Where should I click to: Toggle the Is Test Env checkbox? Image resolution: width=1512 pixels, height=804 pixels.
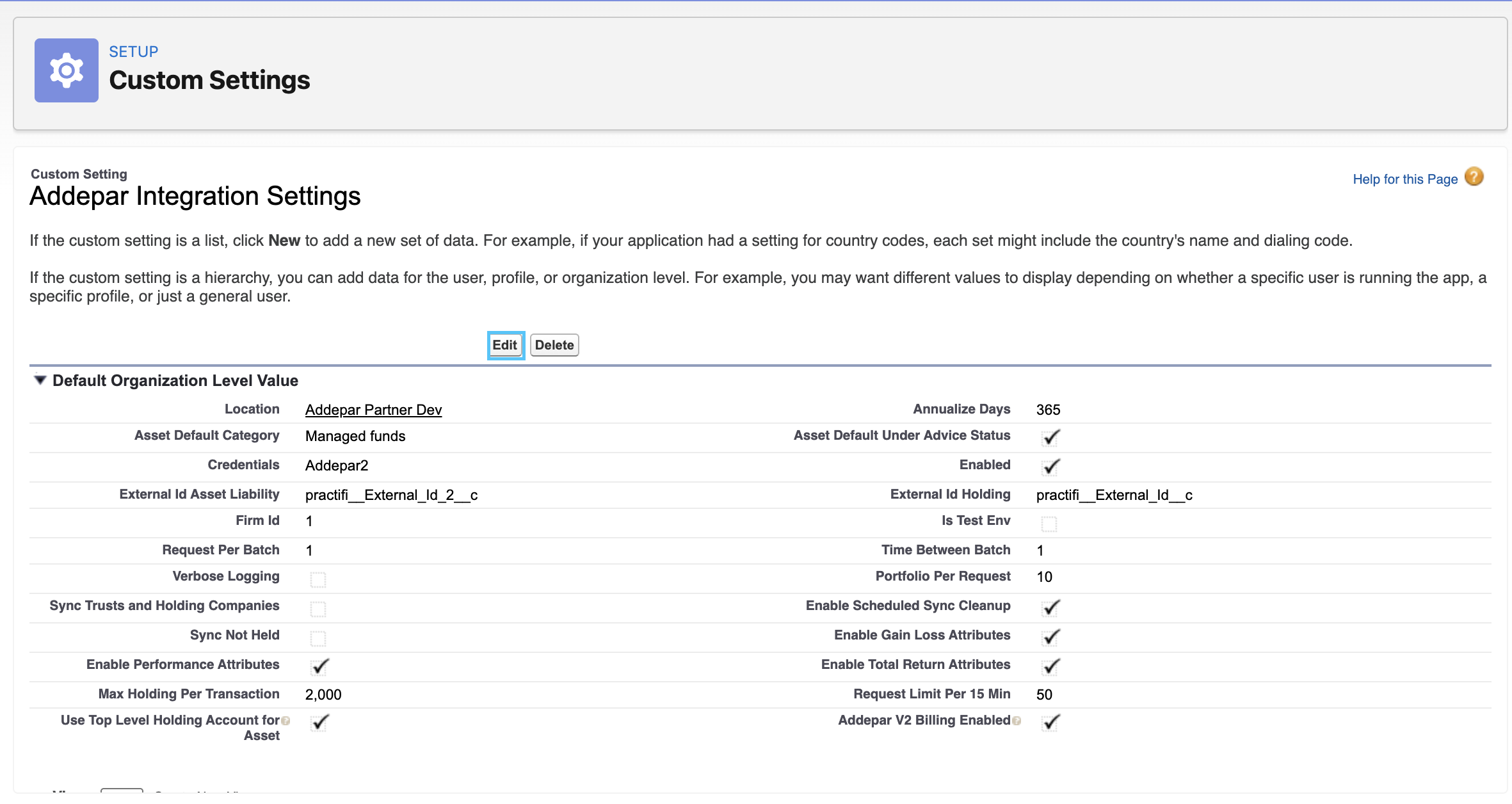(x=1049, y=524)
